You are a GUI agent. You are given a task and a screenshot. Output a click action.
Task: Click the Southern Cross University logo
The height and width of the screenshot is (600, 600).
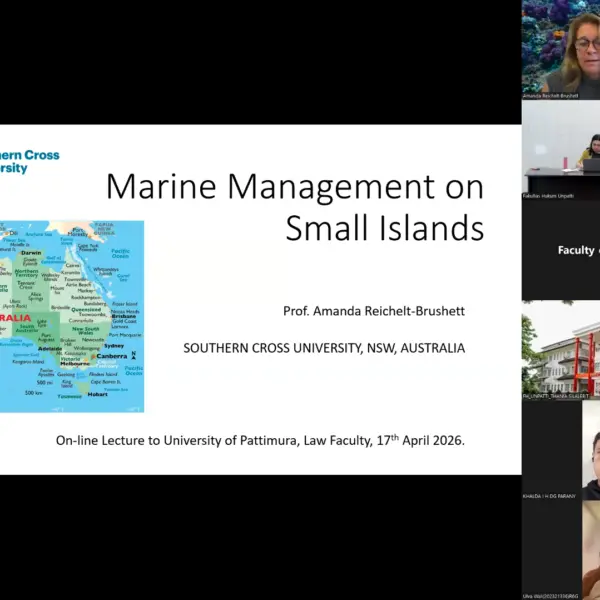(30, 162)
